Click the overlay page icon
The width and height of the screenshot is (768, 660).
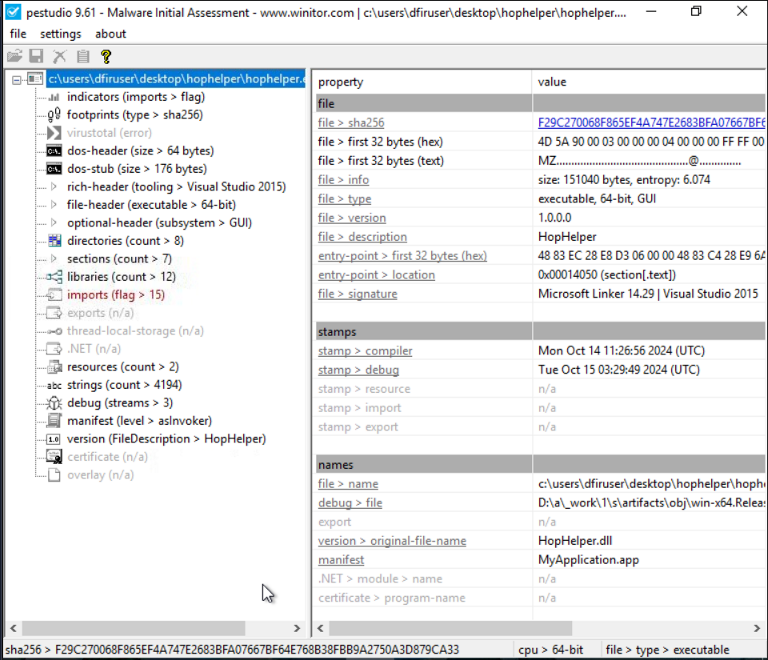pyautogui.click(x=54, y=475)
